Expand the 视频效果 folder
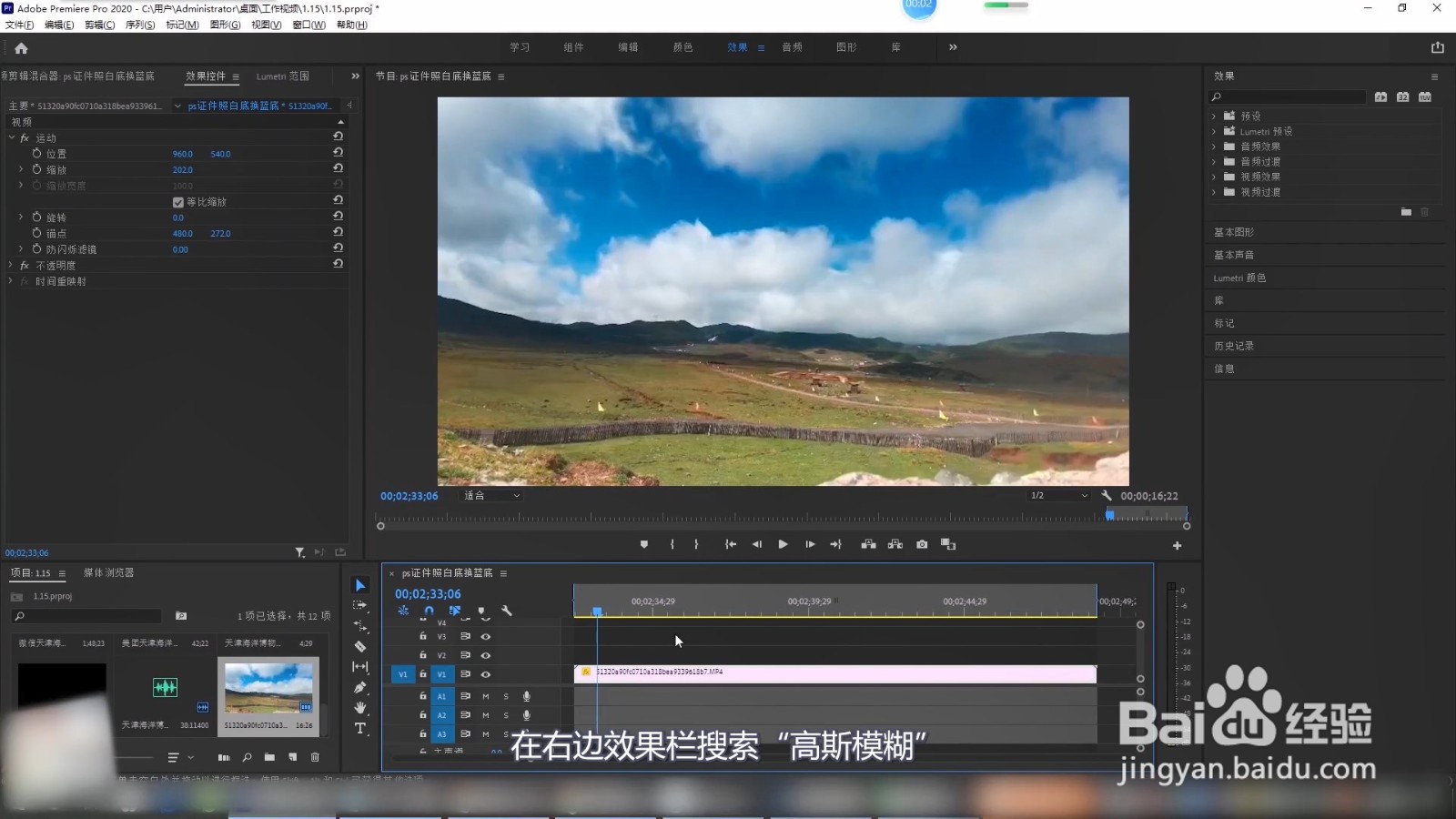This screenshot has height=819, width=1456. (x=1214, y=177)
